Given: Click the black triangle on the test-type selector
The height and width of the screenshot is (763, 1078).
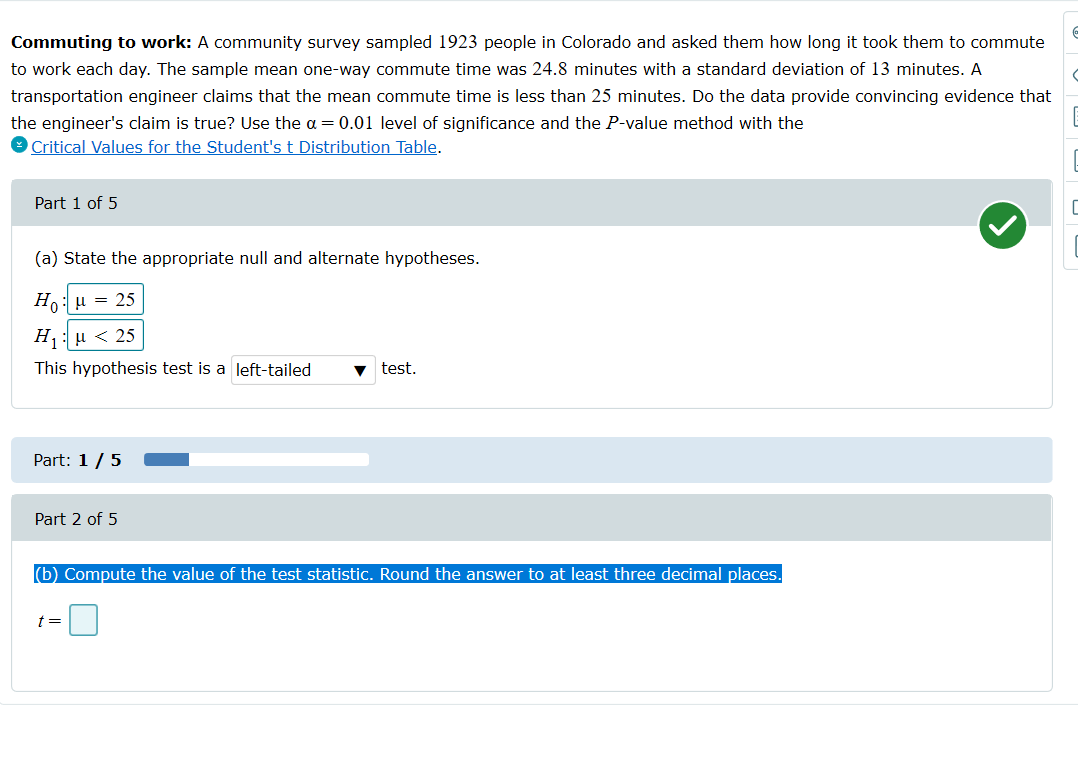Looking at the screenshot, I should pyautogui.click(x=359, y=369).
